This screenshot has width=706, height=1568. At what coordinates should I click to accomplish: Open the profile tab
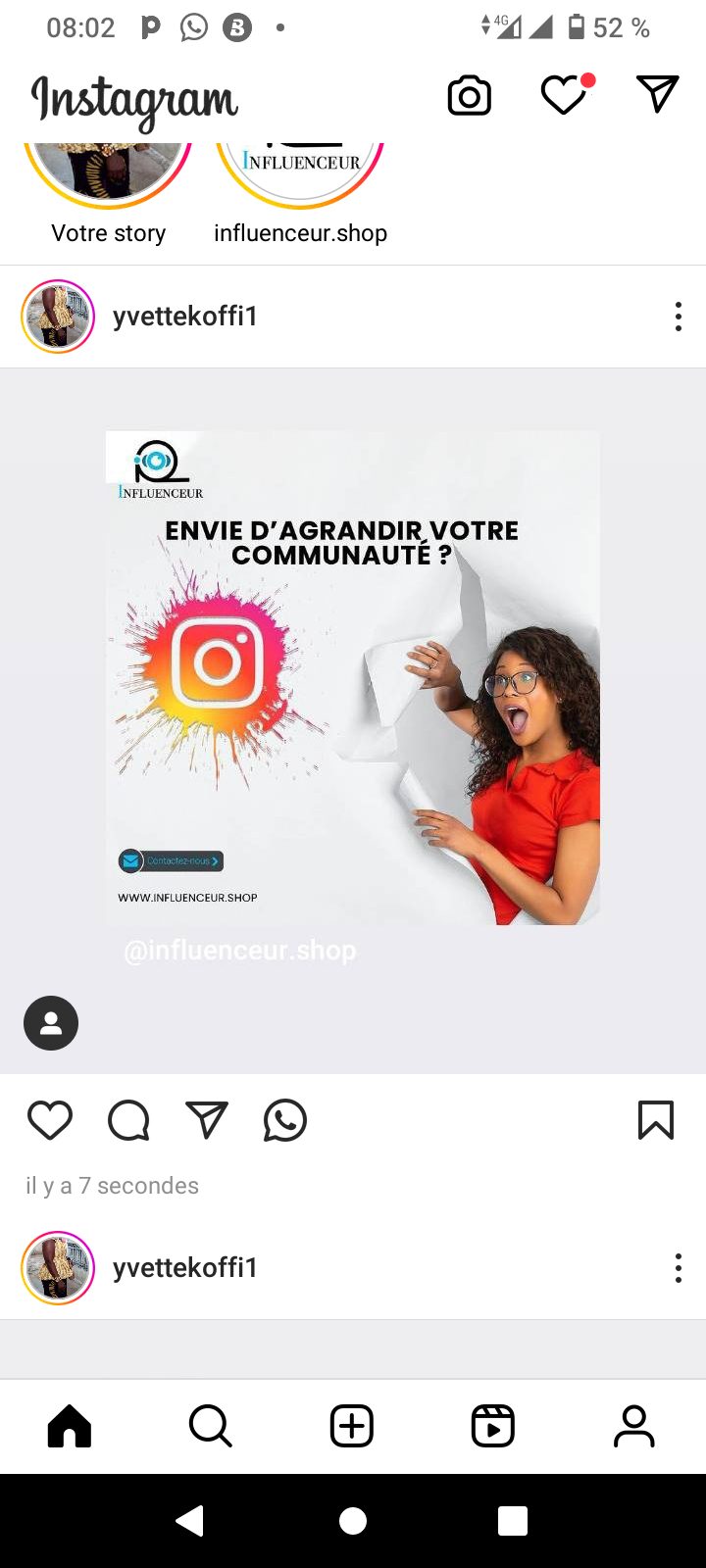(x=634, y=1426)
